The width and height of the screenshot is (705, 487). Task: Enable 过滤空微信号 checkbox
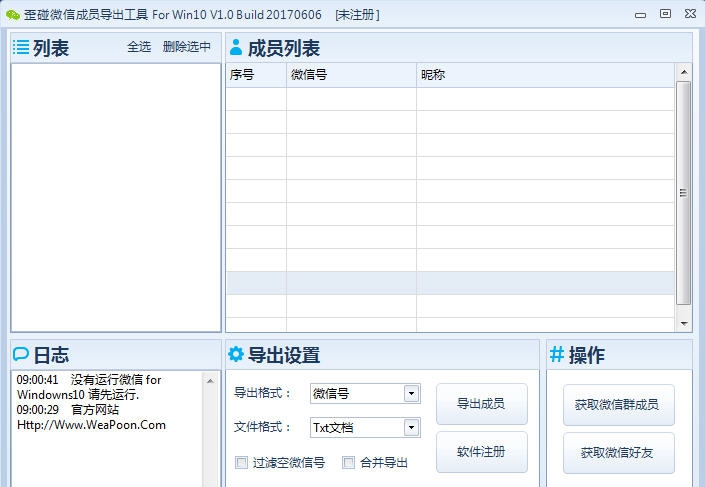coord(241,462)
